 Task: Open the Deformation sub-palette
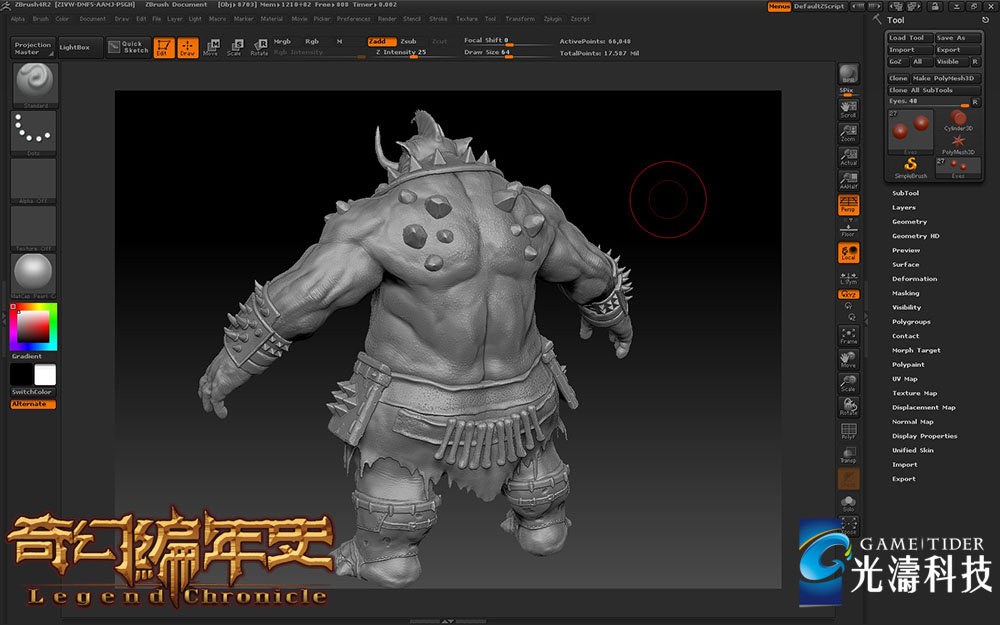tap(914, 279)
